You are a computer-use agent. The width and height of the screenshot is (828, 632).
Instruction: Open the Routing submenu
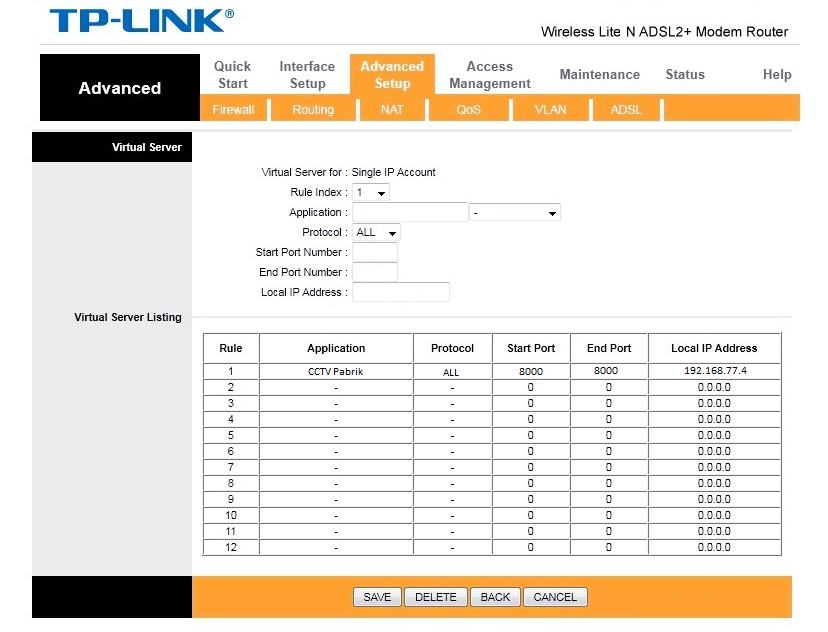point(313,110)
